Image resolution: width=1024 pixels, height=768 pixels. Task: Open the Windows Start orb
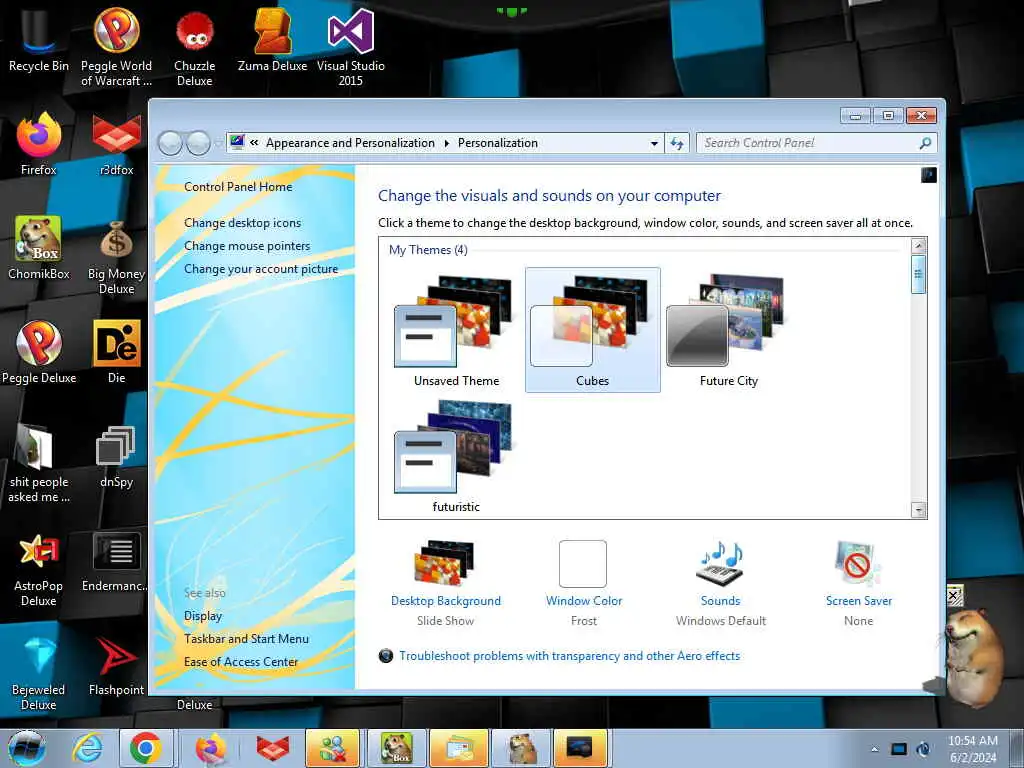click(x=27, y=748)
